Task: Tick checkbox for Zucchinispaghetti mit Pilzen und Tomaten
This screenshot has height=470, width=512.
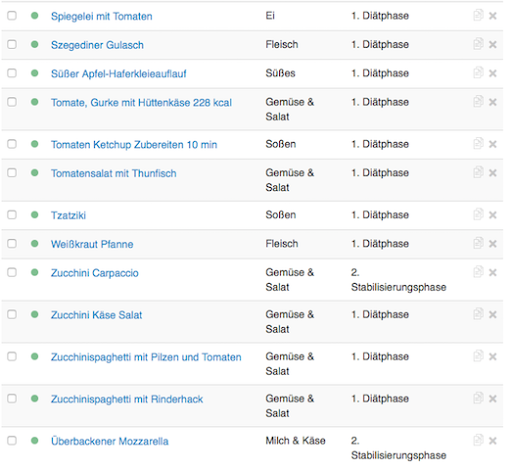Action: click(x=12, y=356)
